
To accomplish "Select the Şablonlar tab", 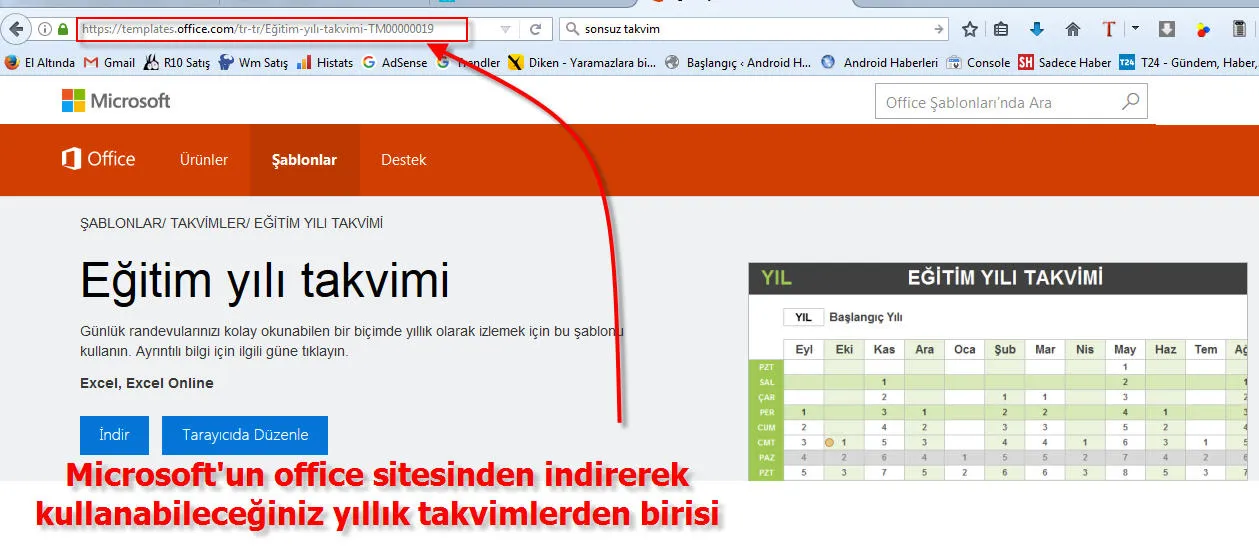I will 304,160.
